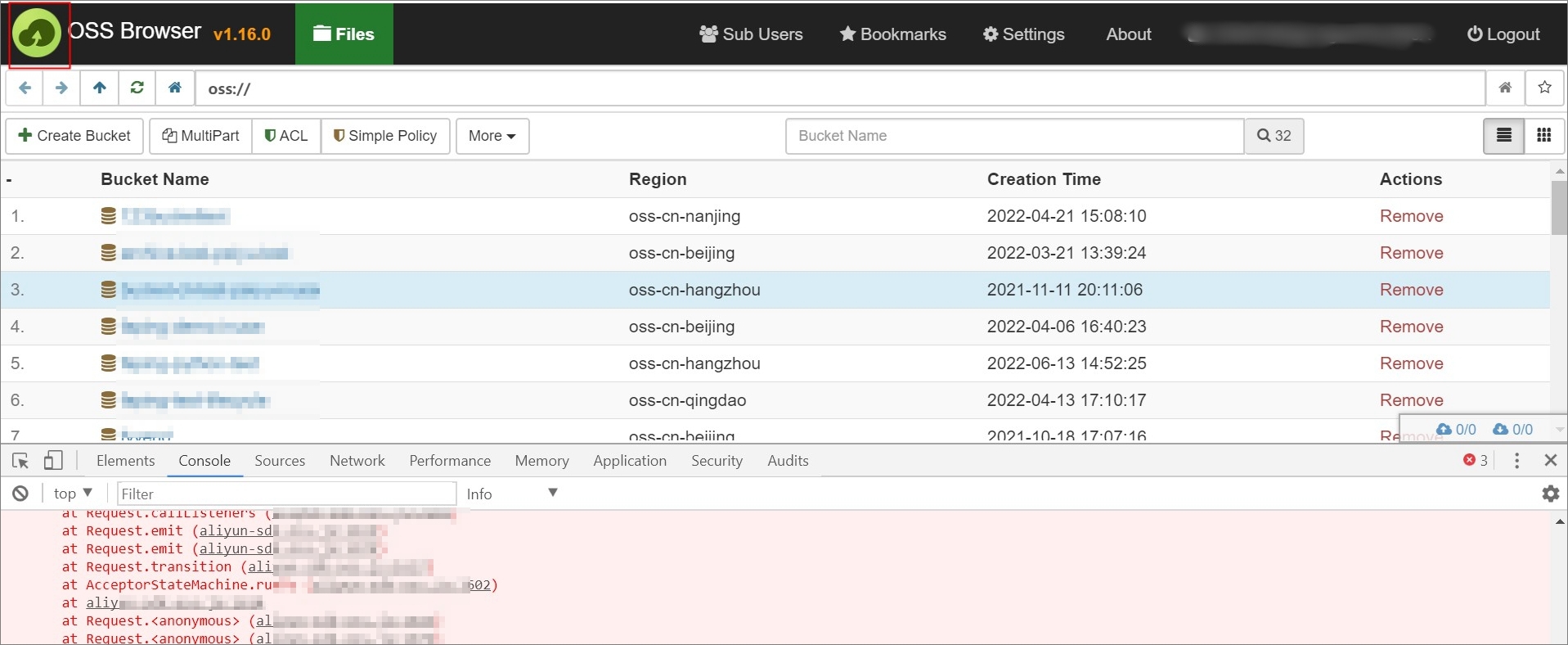Screen dimensions: 1568x645
Task: Set current path as home page
Action: [x=1505, y=88]
